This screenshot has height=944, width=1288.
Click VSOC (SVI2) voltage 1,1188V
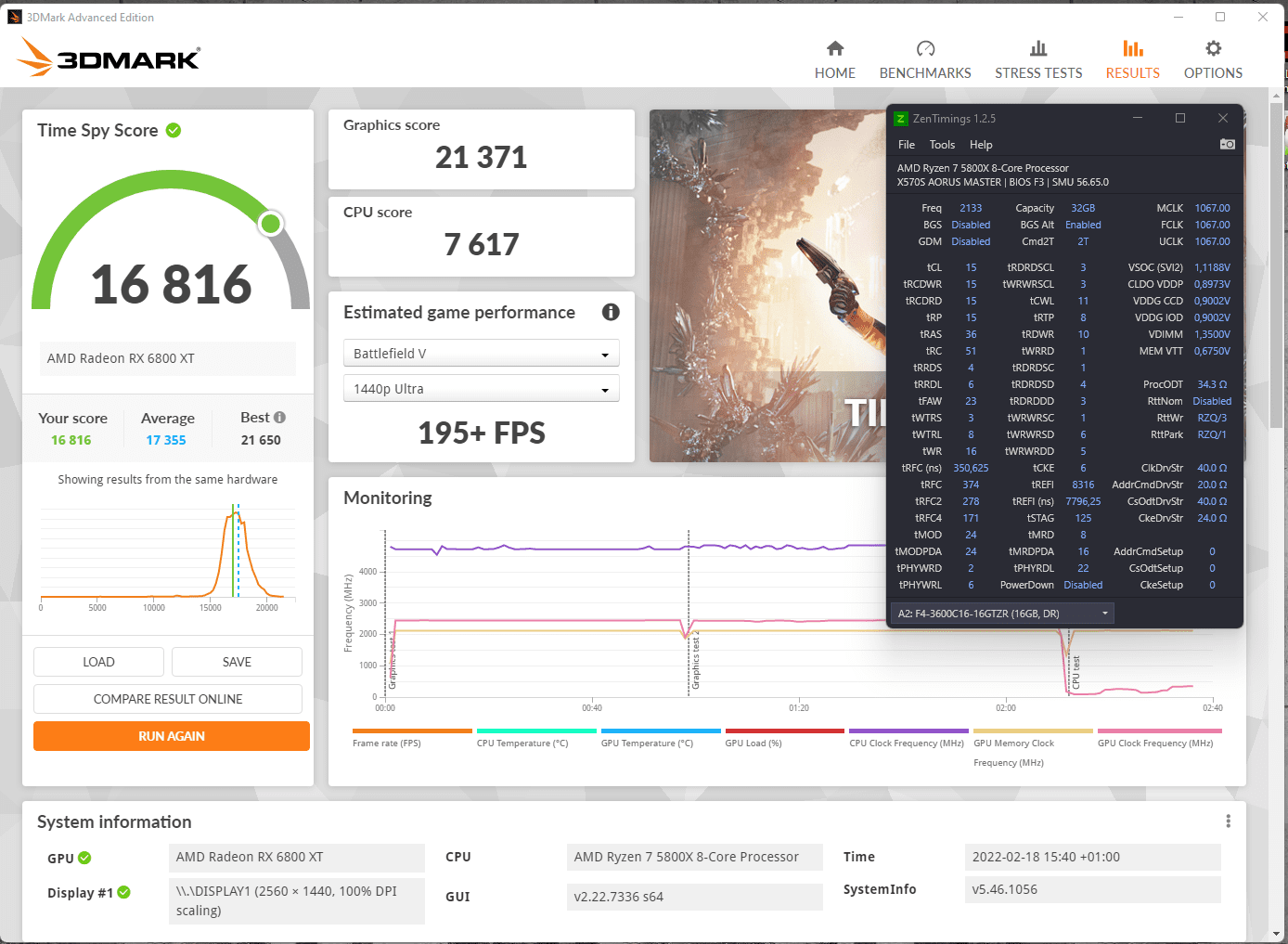point(1212,267)
